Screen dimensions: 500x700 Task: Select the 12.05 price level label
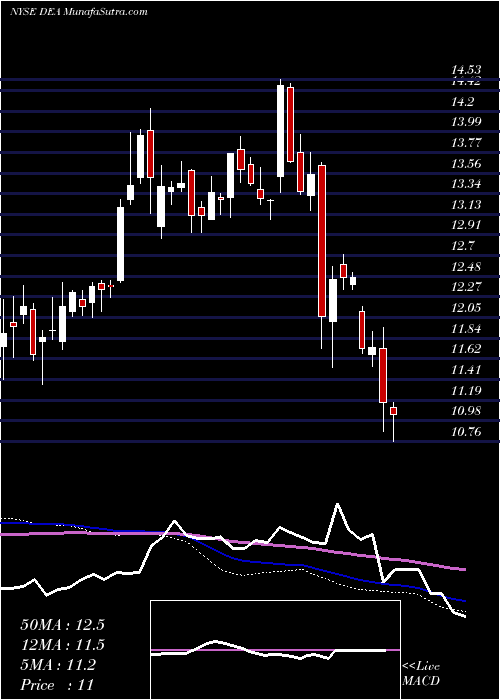[466, 308]
